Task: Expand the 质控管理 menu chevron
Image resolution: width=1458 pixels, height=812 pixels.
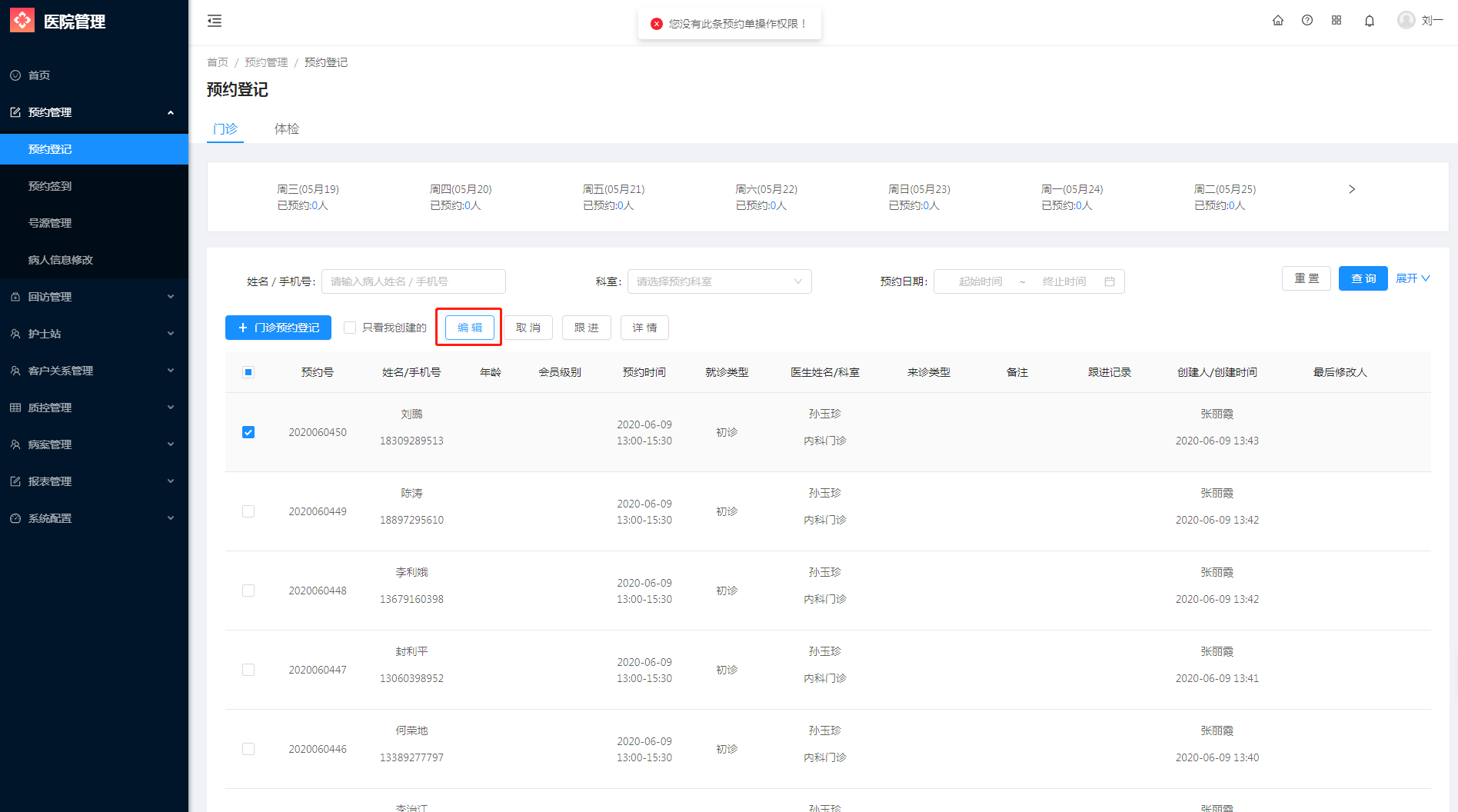Action: (171, 408)
